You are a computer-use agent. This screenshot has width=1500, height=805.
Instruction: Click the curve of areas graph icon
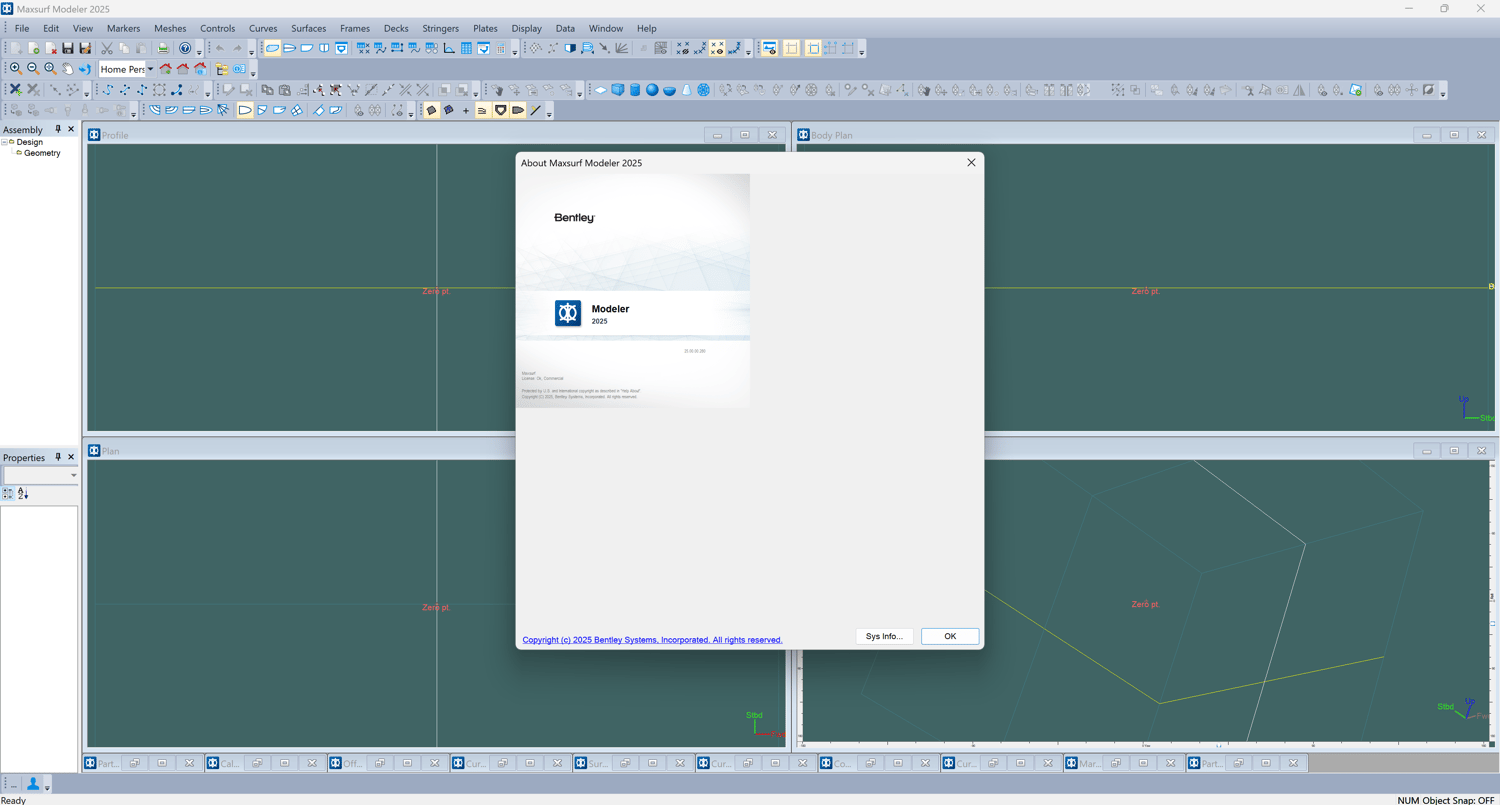[x=449, y=48]
